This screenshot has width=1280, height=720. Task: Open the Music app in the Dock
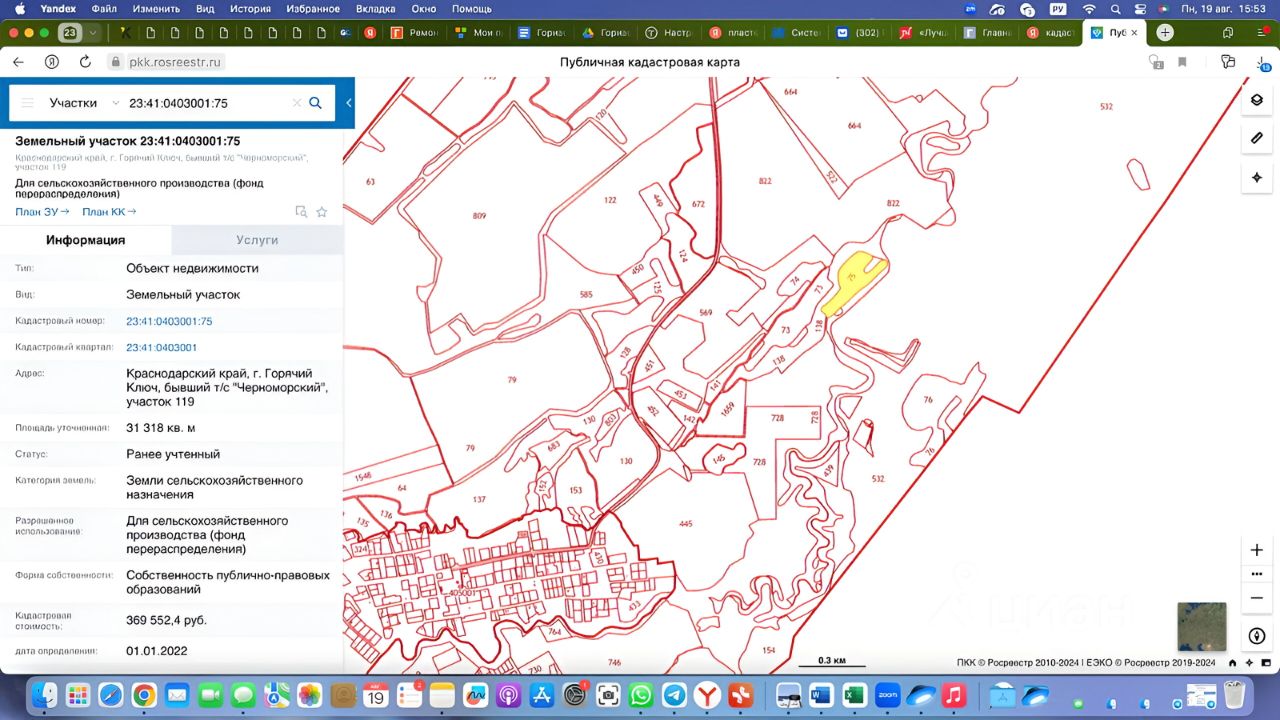point(953,694)
